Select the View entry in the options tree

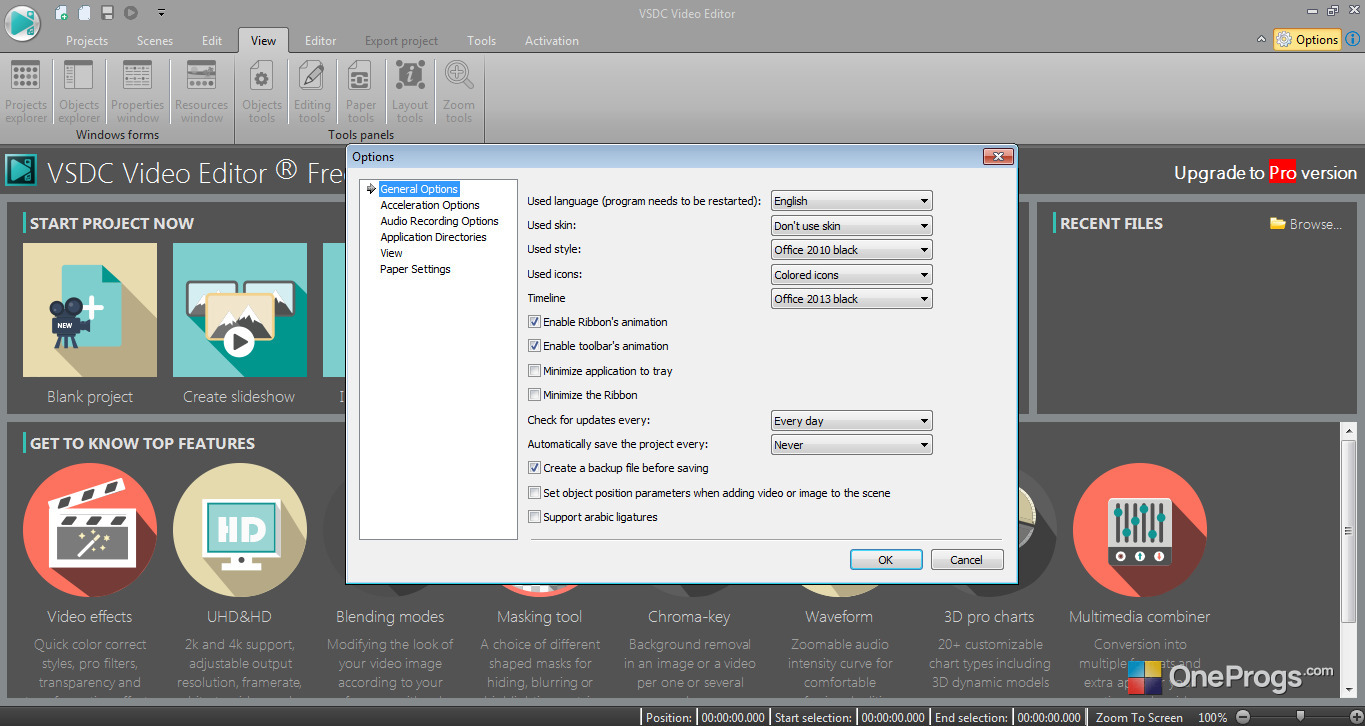coord(391,253)
